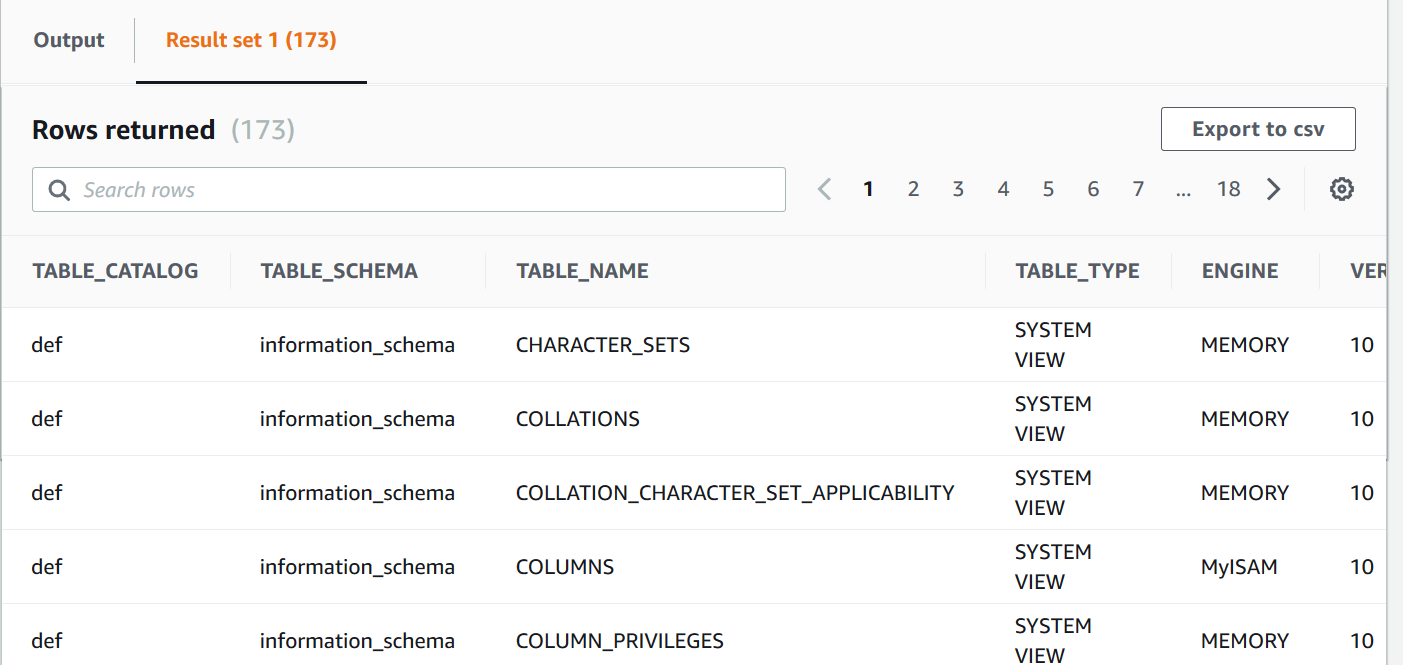Select Result set 1 tab
1403x665 pixels.
[251, 40]
